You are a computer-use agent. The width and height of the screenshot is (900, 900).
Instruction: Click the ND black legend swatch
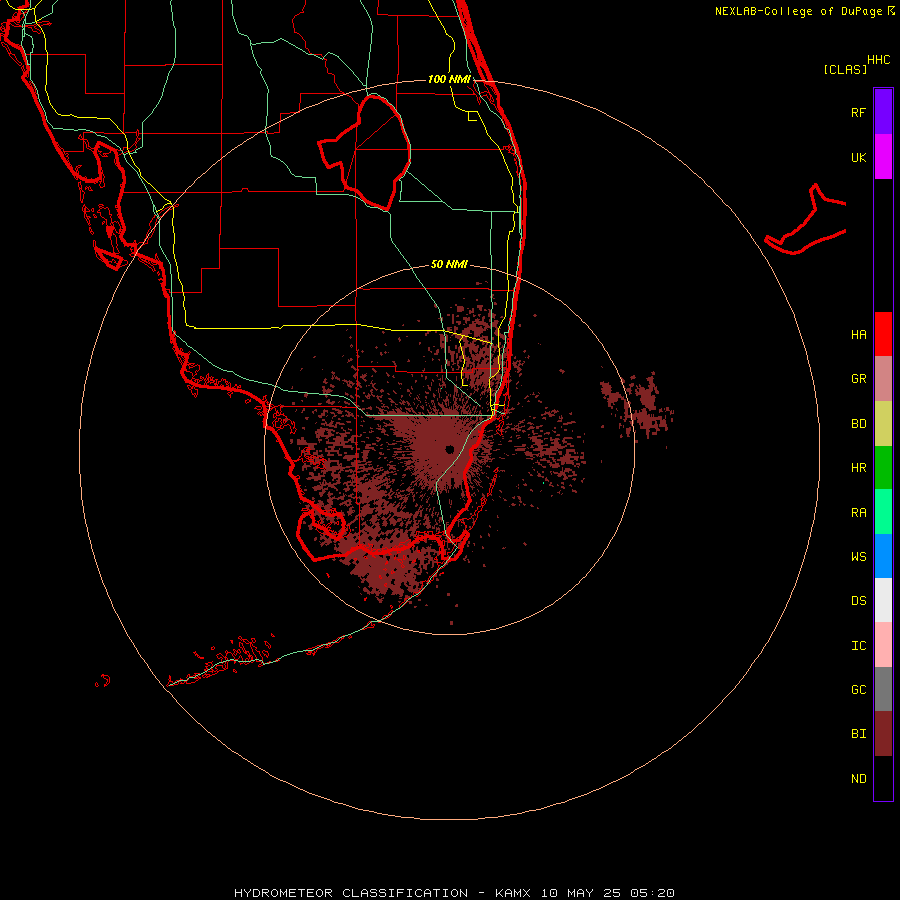click(x=883, y=778)
